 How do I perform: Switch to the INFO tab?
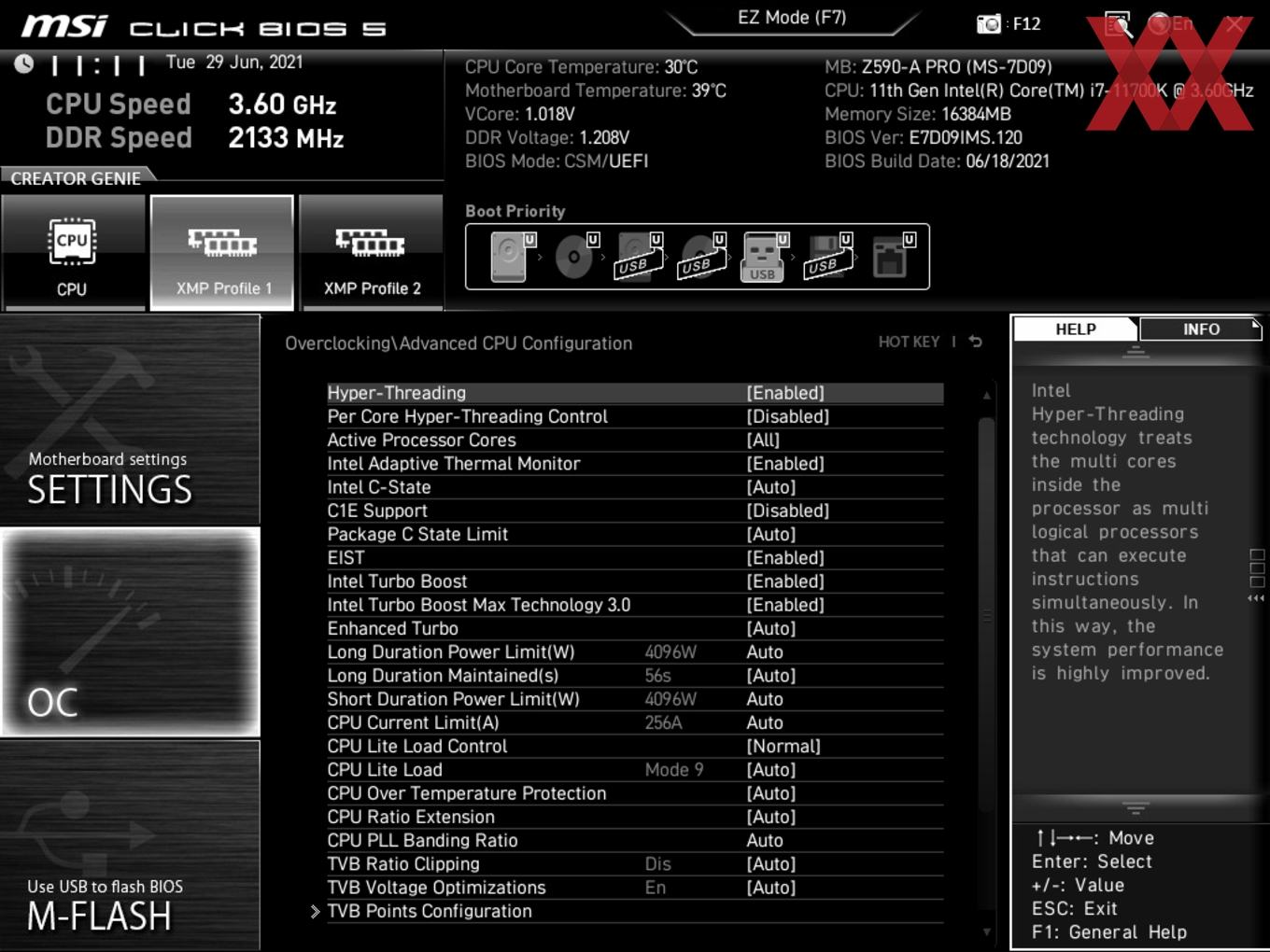coord(1201,329)
